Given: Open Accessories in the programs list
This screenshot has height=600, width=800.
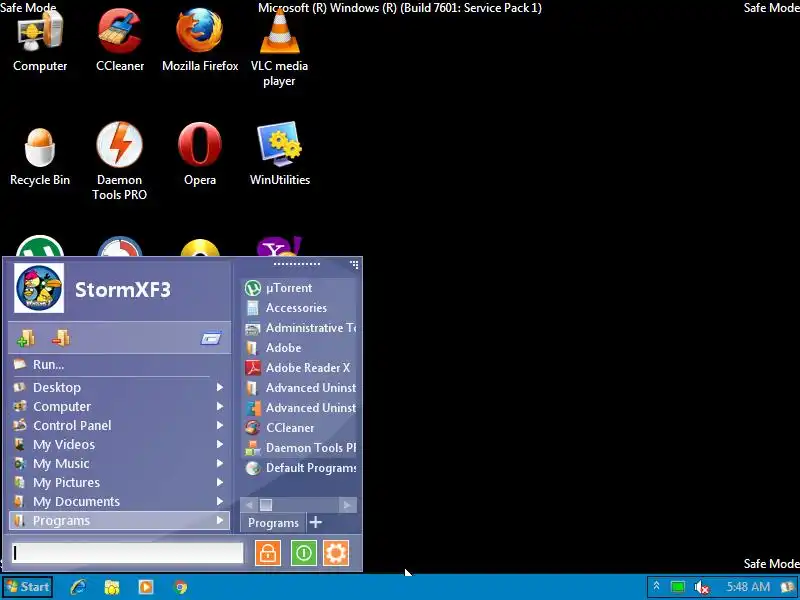Looking at the screenshot, I should coord(299,308).
